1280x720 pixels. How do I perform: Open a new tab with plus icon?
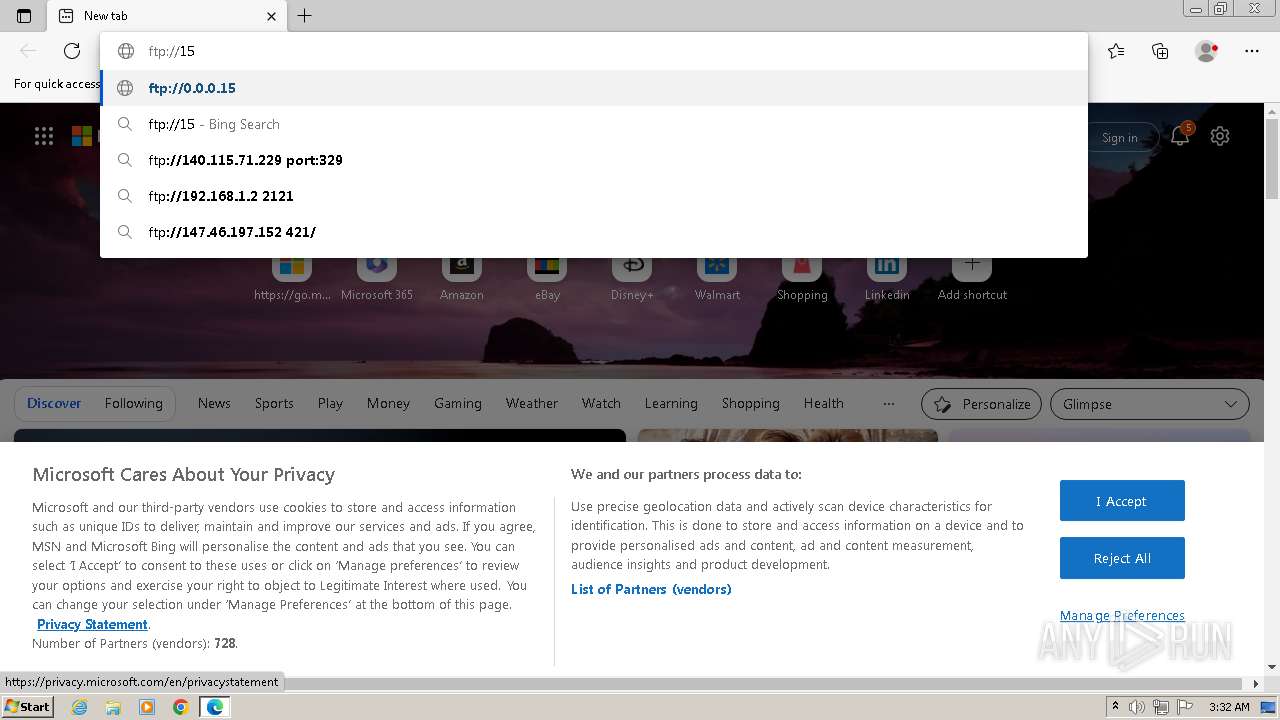305,16
